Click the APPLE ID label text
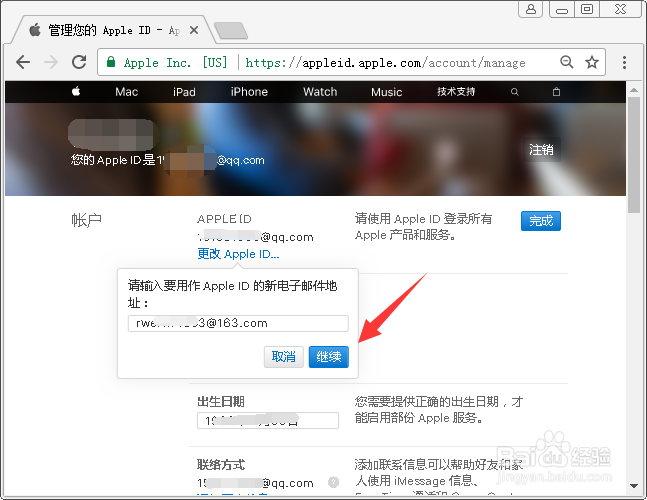 (x=224, y=219)
